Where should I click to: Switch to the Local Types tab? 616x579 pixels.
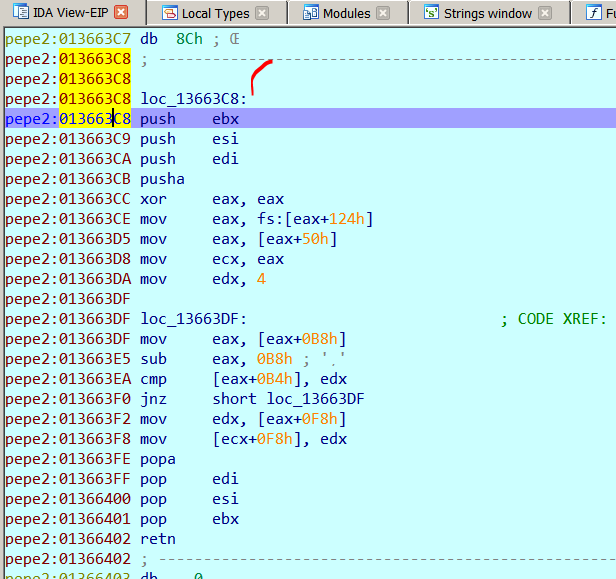[x=217, y=13]
